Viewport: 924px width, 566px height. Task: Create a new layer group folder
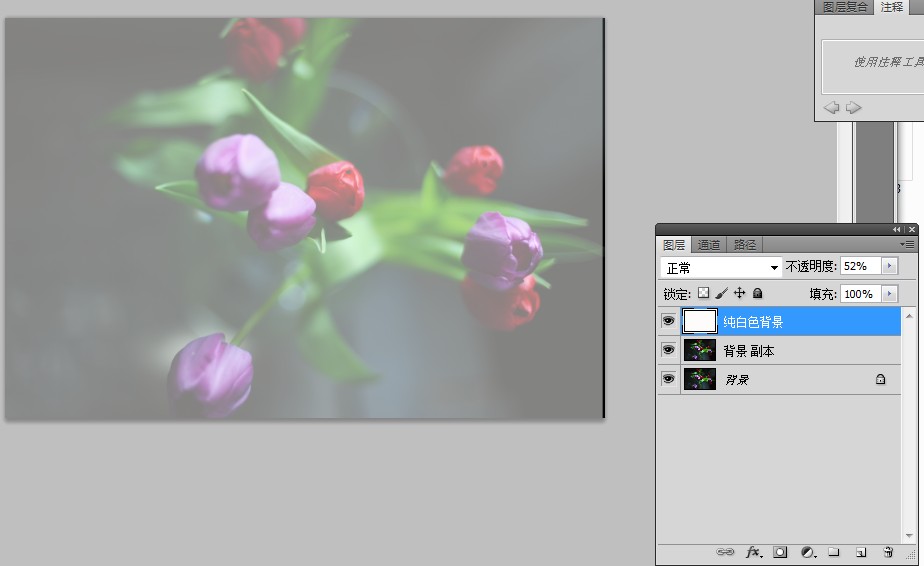tap(833, 552)
